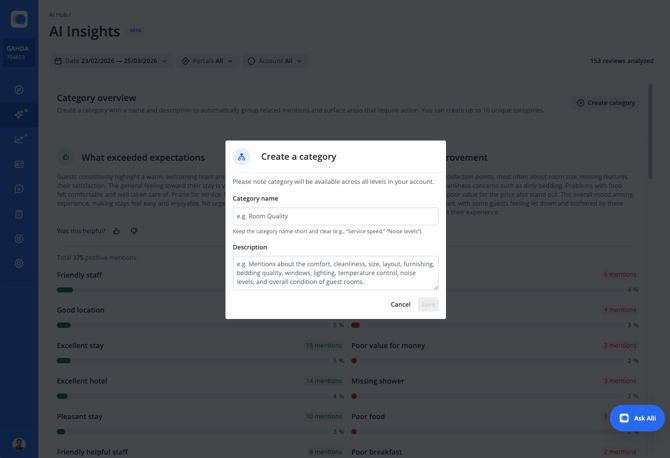Click the thumbs up helpful icon
The height and width of the screenshot is (458, 670).
coord(116,231)
